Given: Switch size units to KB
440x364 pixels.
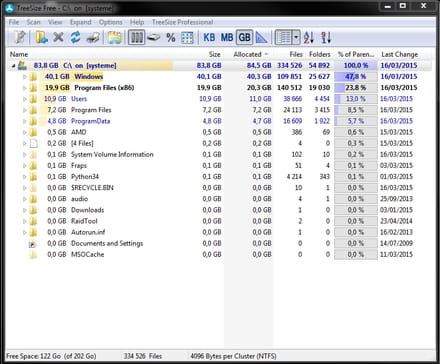Looking at the screenshot, I should (x=209, y=37).
